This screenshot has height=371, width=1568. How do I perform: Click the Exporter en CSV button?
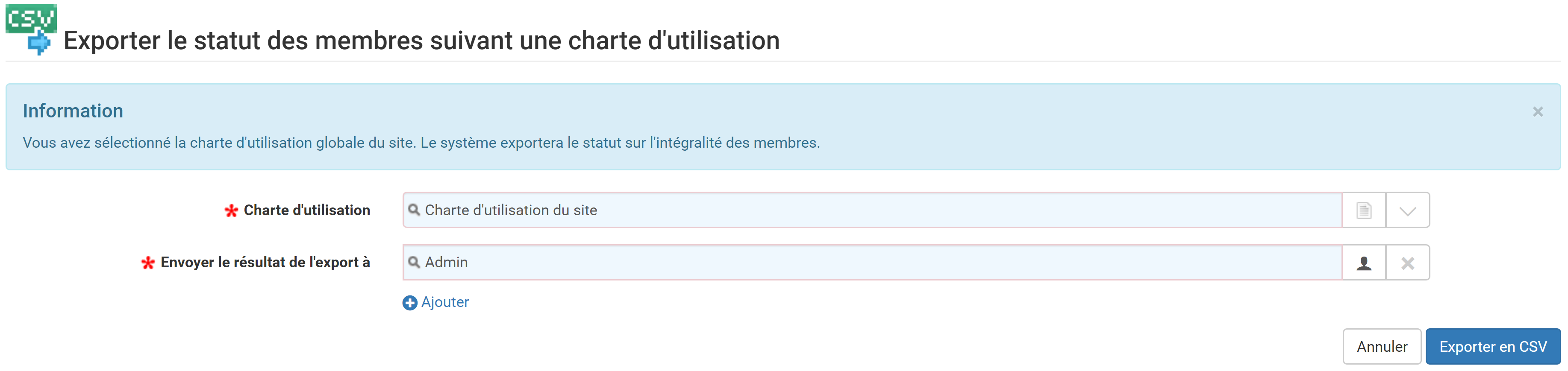[1492, 347]
